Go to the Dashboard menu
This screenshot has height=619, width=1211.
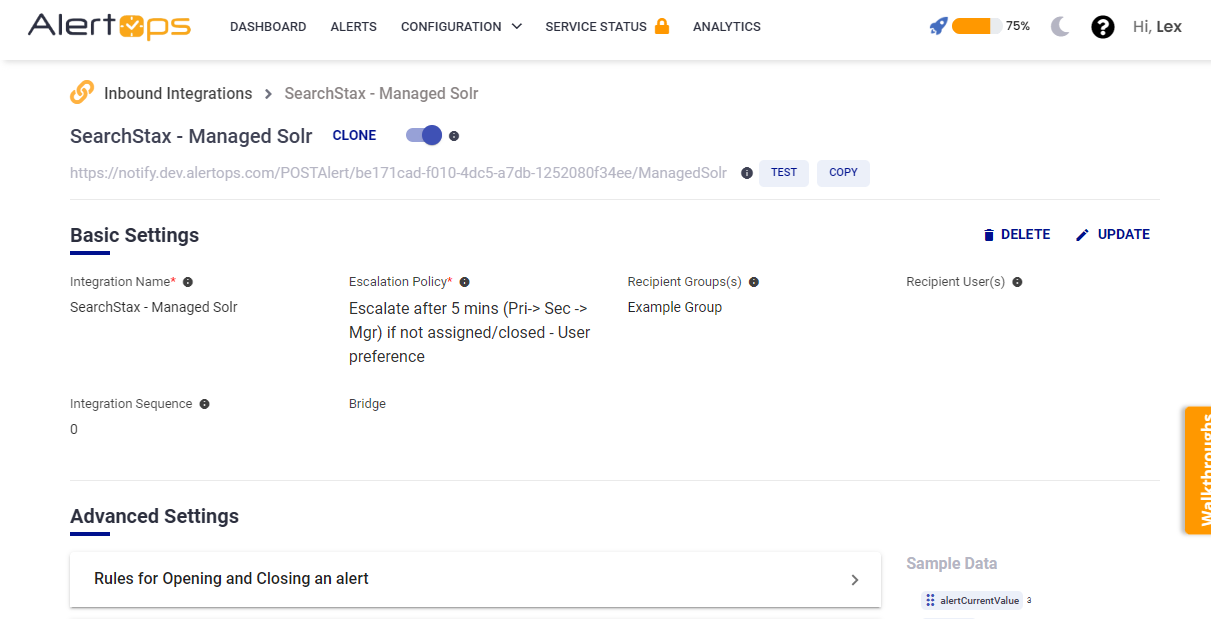[x=268, y=27]
